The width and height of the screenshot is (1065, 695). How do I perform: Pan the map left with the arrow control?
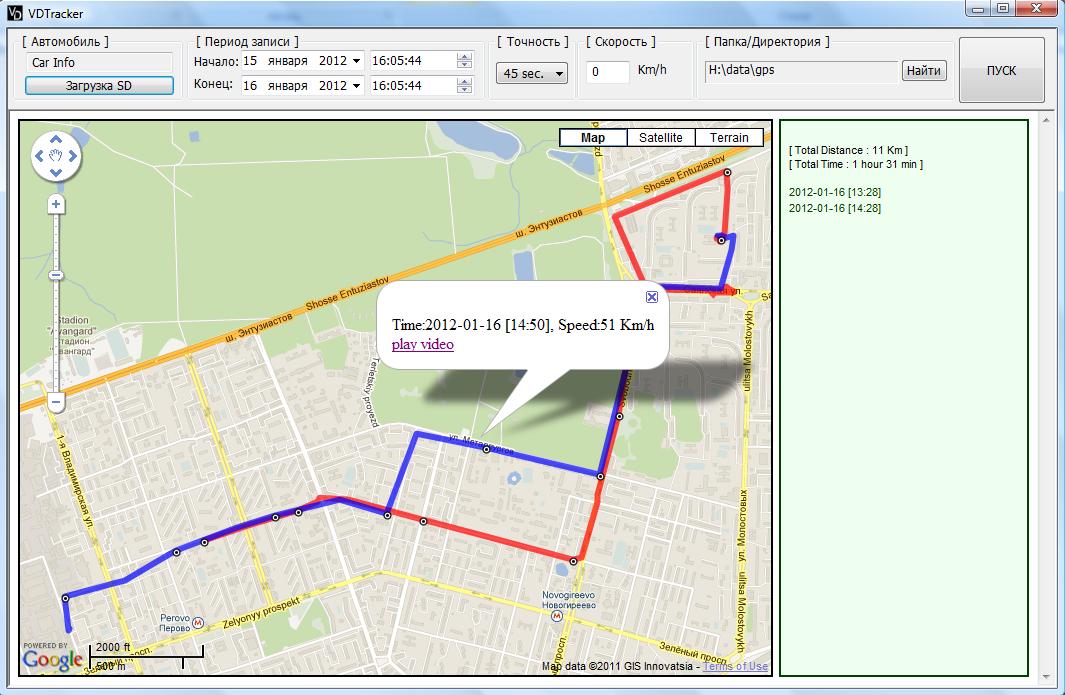[x=41, y=156]
